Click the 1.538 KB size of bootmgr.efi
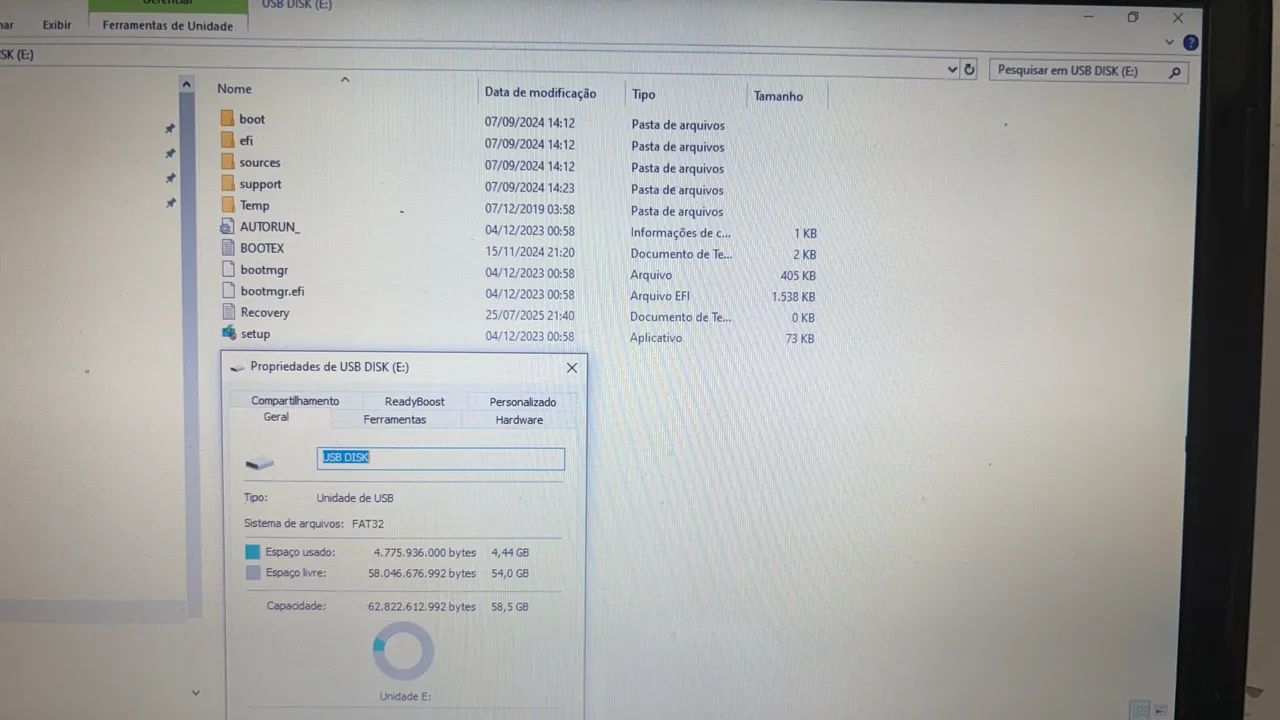1280x720 pixels. (793, 297)
